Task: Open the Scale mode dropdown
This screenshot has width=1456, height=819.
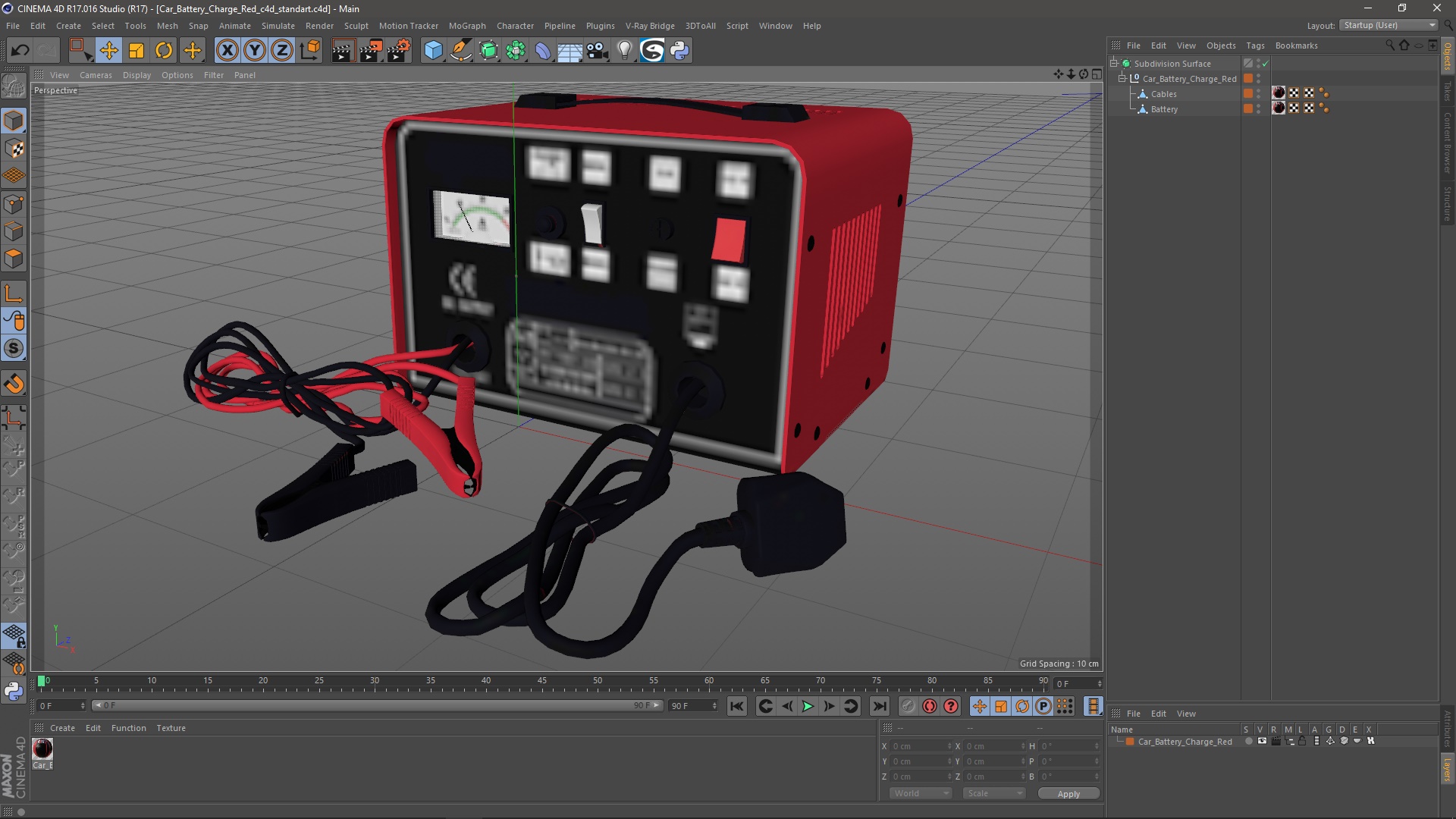Action: [993, 793]
